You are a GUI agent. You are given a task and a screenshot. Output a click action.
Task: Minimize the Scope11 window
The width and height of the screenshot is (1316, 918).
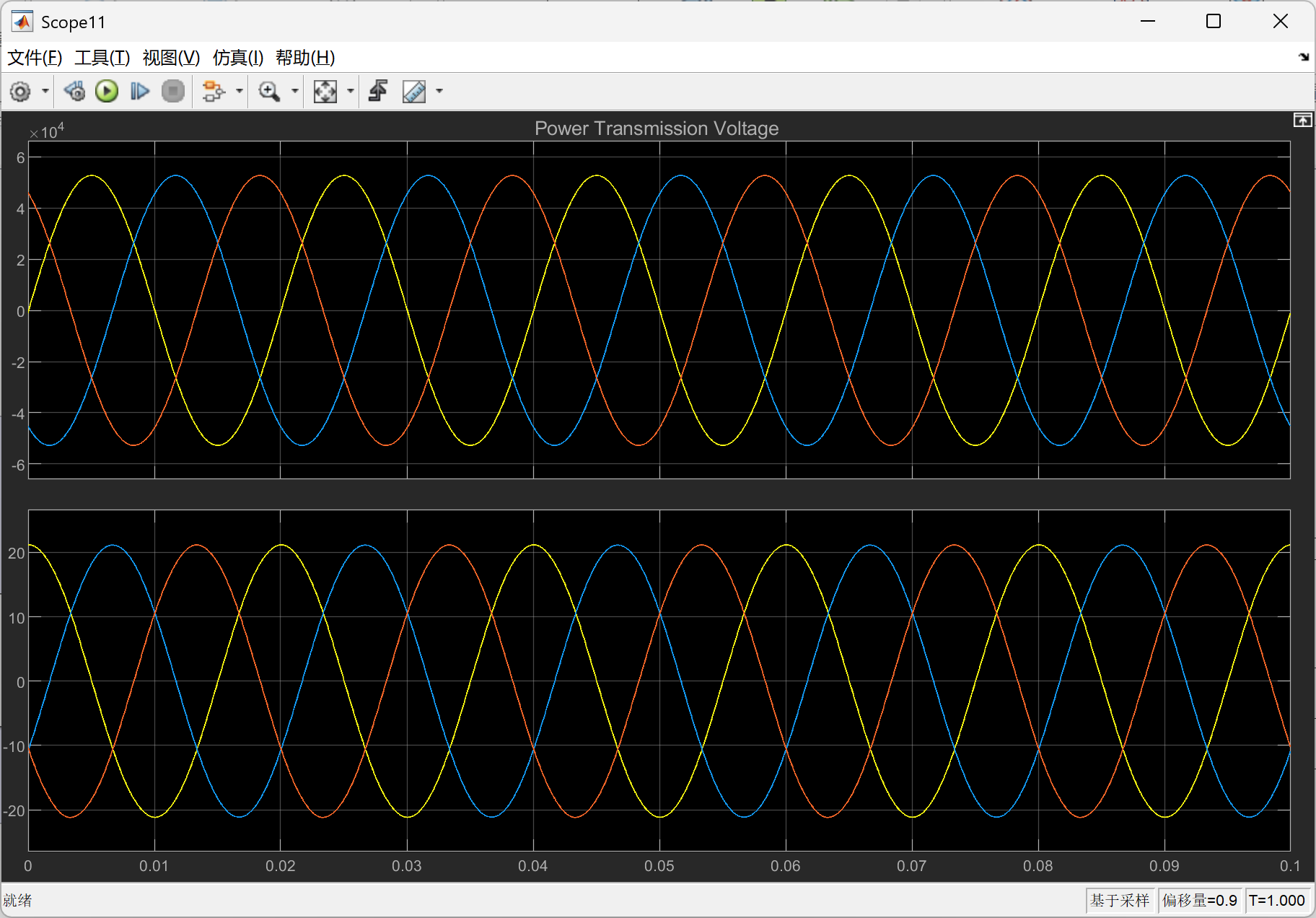click(x=1148, y=22)
